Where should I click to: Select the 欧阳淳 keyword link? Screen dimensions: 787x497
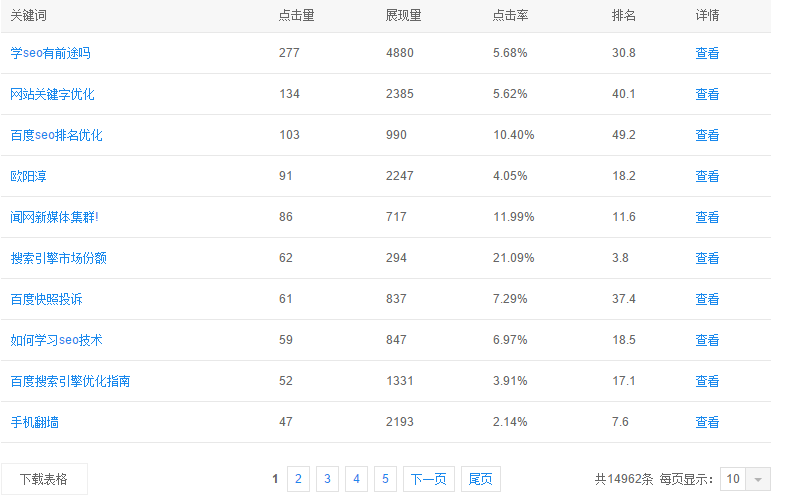28,176
